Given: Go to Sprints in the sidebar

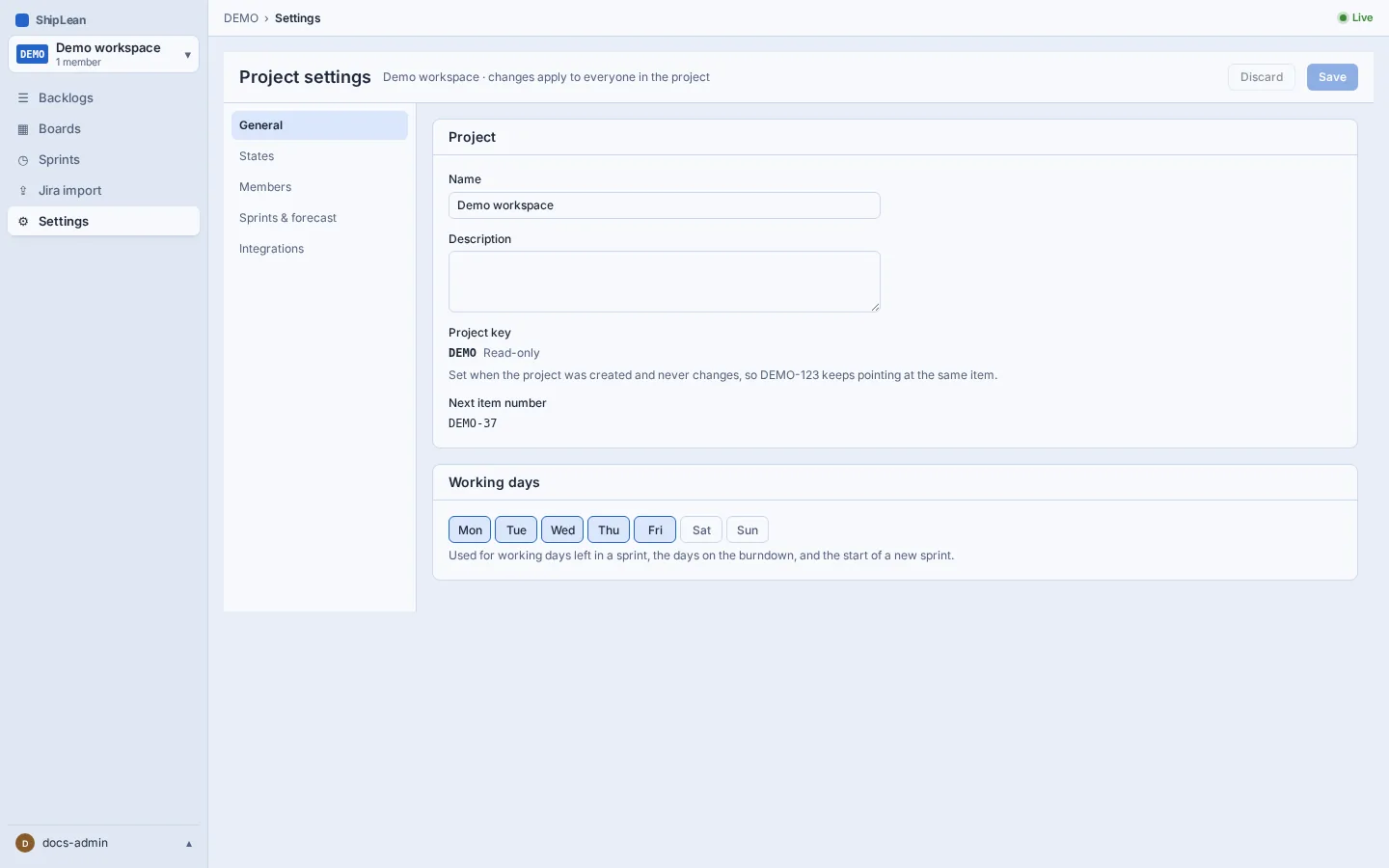Looking at the screenshot, I should 104,160.
